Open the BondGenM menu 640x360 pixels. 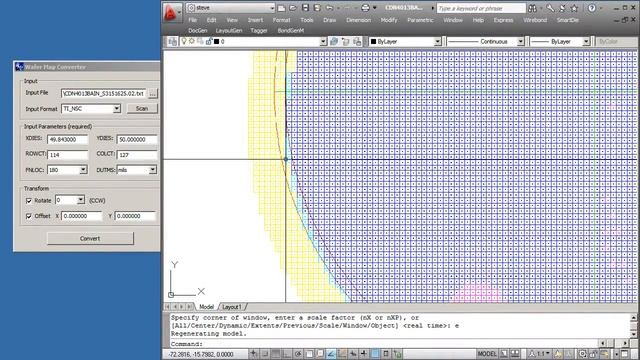(x=291, y=31)
